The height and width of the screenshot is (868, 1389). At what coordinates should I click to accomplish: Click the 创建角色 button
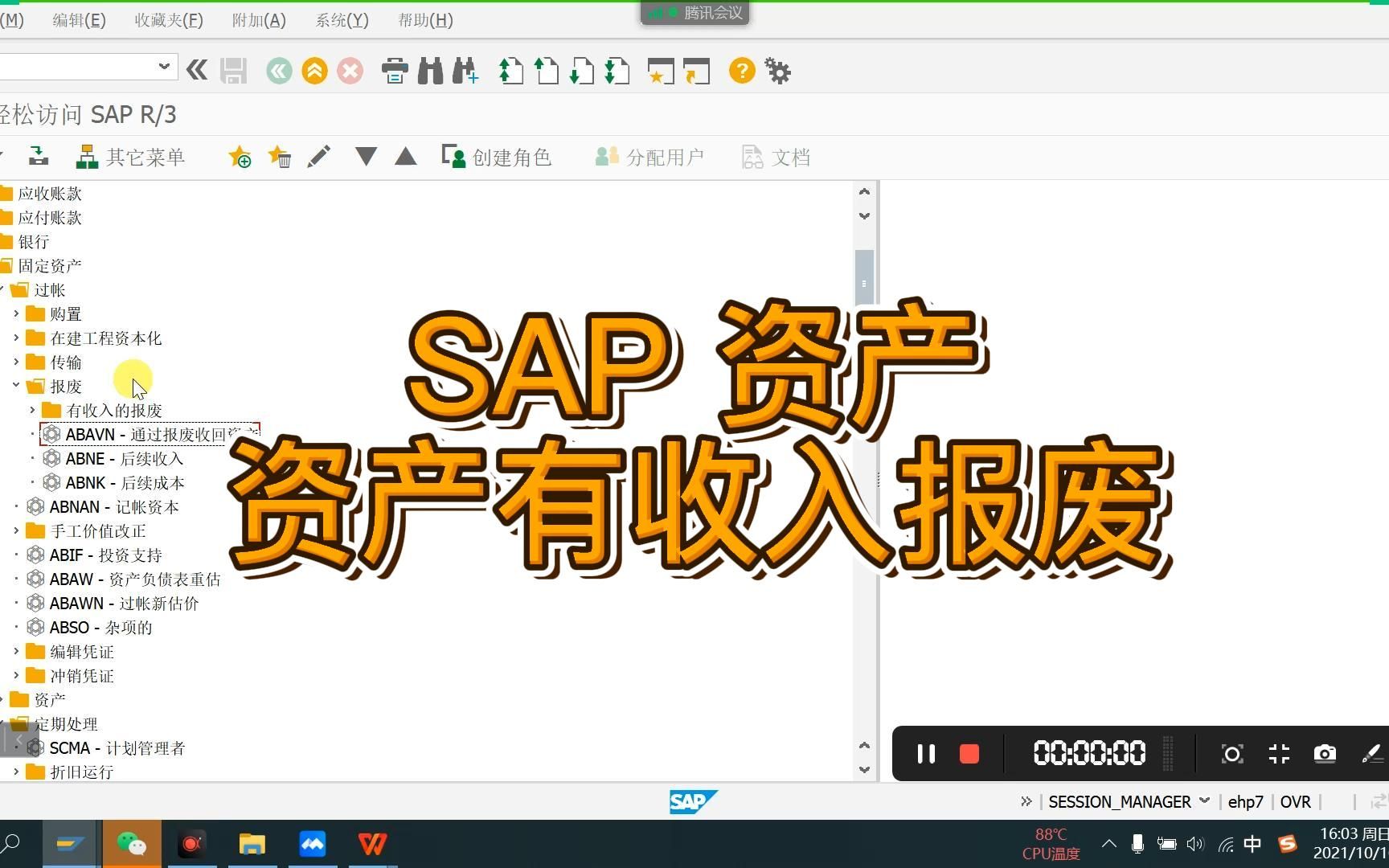[497, 157]
